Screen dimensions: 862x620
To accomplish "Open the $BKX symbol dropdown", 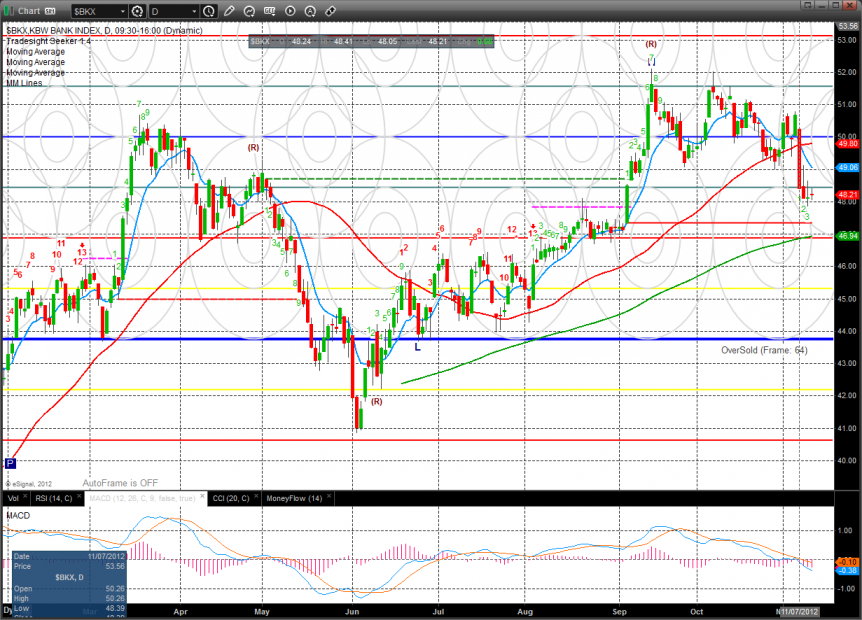I will [x=123, y=12].
